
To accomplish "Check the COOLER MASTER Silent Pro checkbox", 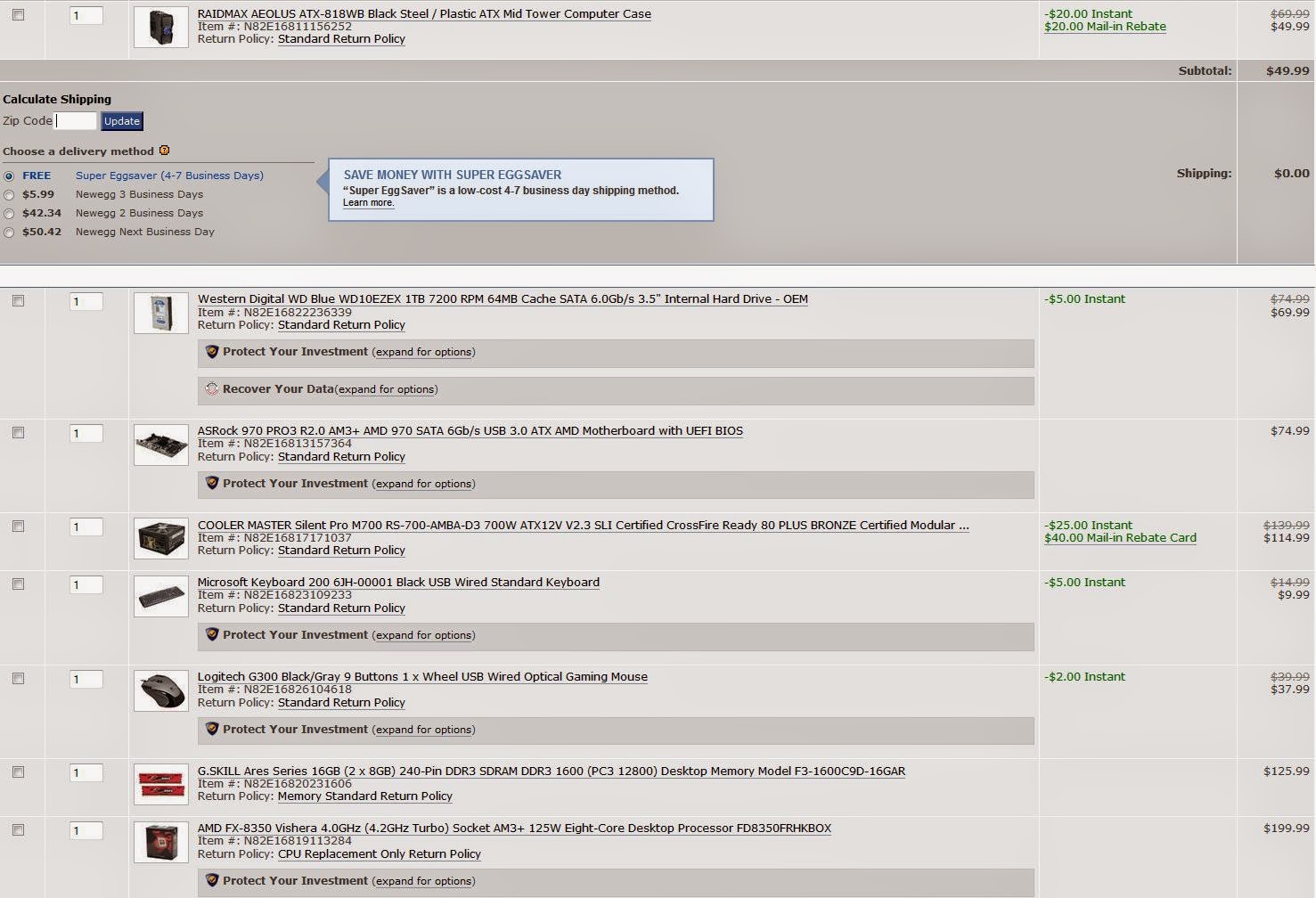I will 18,527.
